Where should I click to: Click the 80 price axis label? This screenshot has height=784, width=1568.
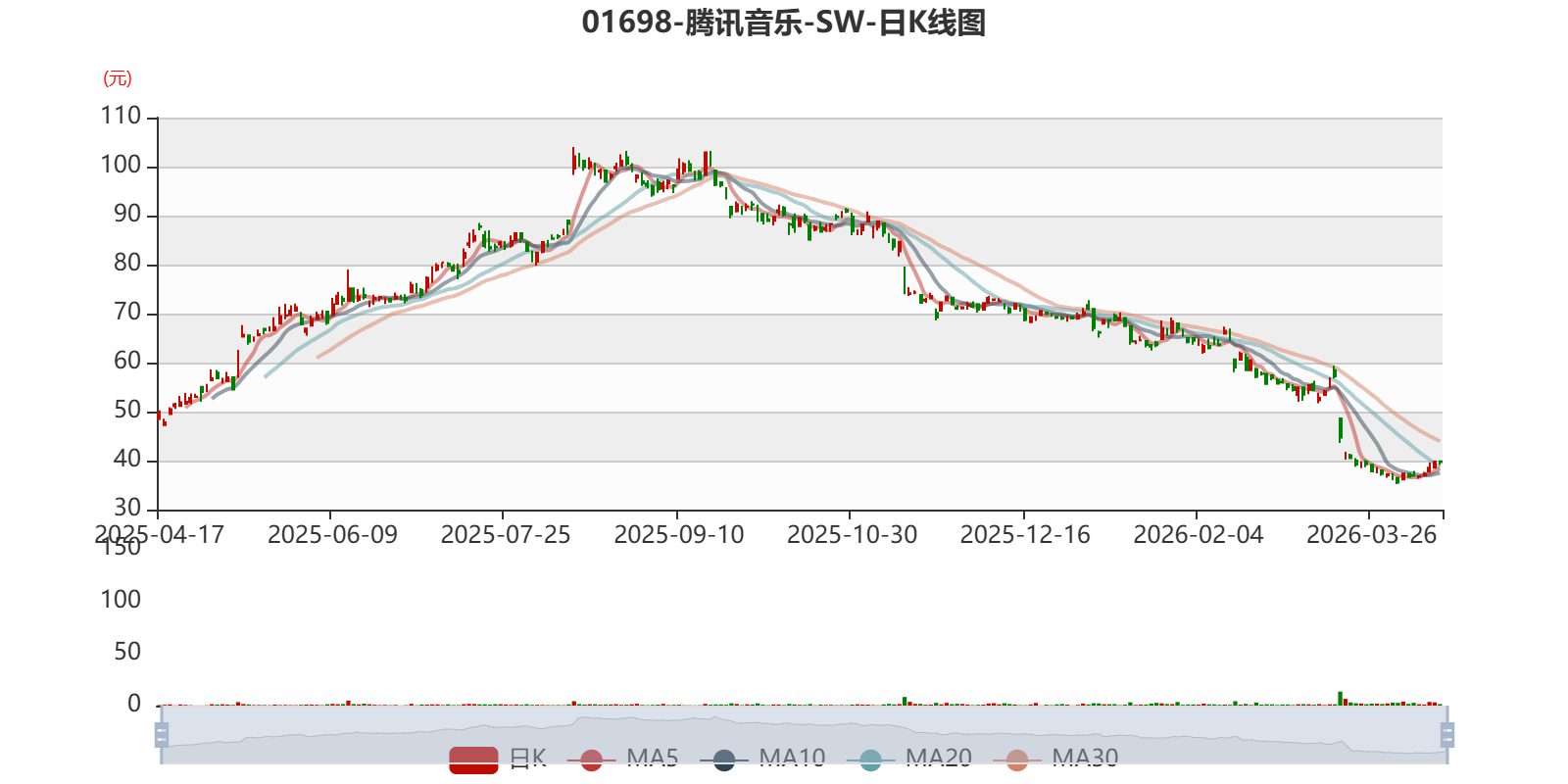click(127, 263)
